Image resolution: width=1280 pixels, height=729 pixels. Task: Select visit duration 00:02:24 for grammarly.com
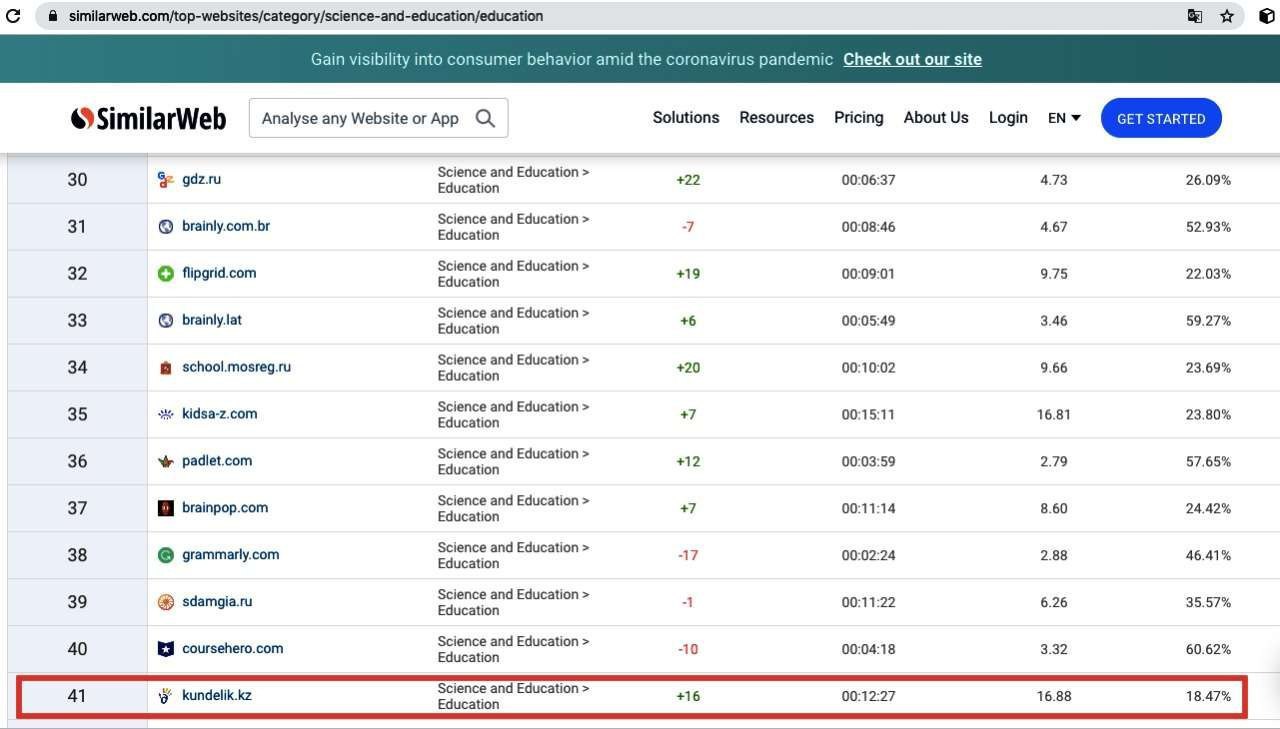coord(868,555)
